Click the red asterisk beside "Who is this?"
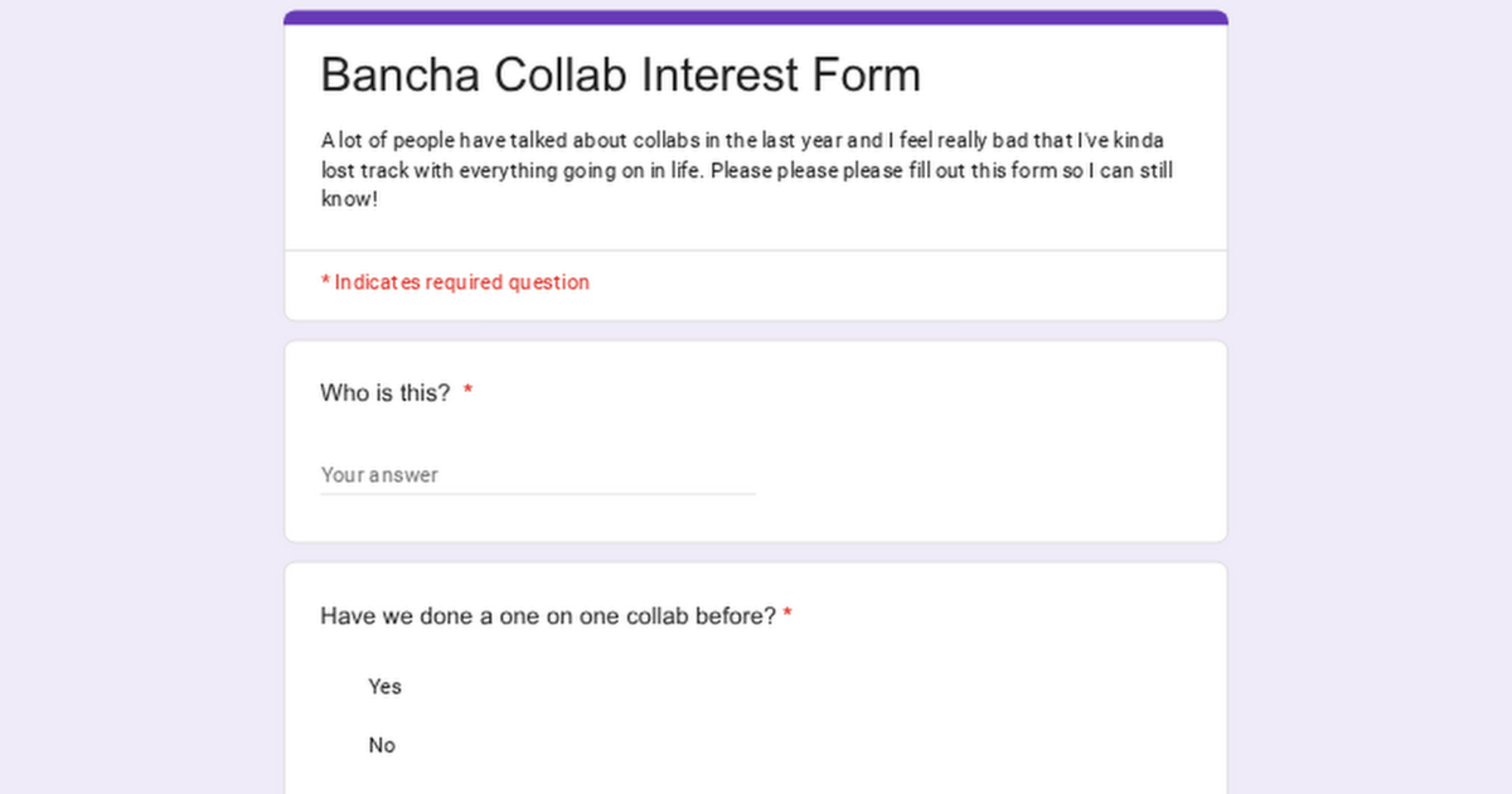The height and width of the screenshot is (794, 1512). (468, 390)
